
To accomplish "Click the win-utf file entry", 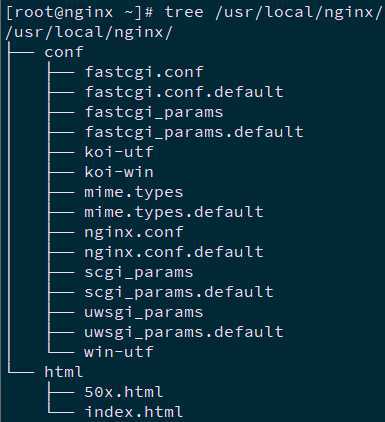I will pyautogui.click(x=119, y=352).
